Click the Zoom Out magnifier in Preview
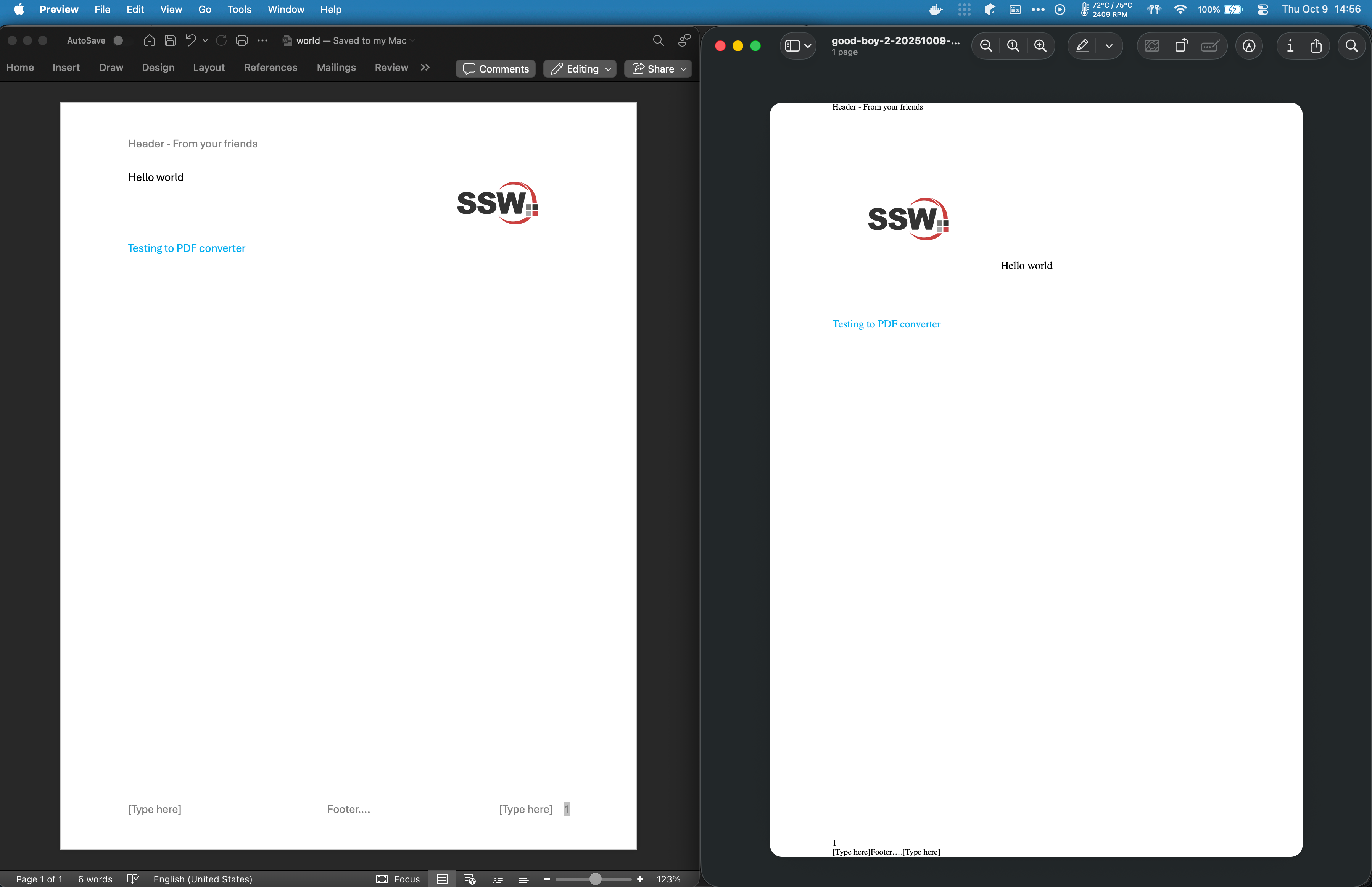Viewport: 1372px width, 887px height. click(x=986, y=46)
